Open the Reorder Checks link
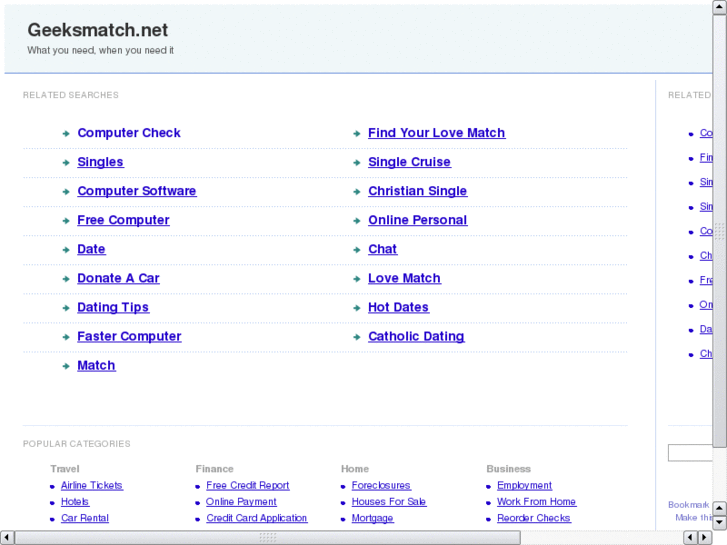This screenshot has width=727, height=545. tap(534, 518)
